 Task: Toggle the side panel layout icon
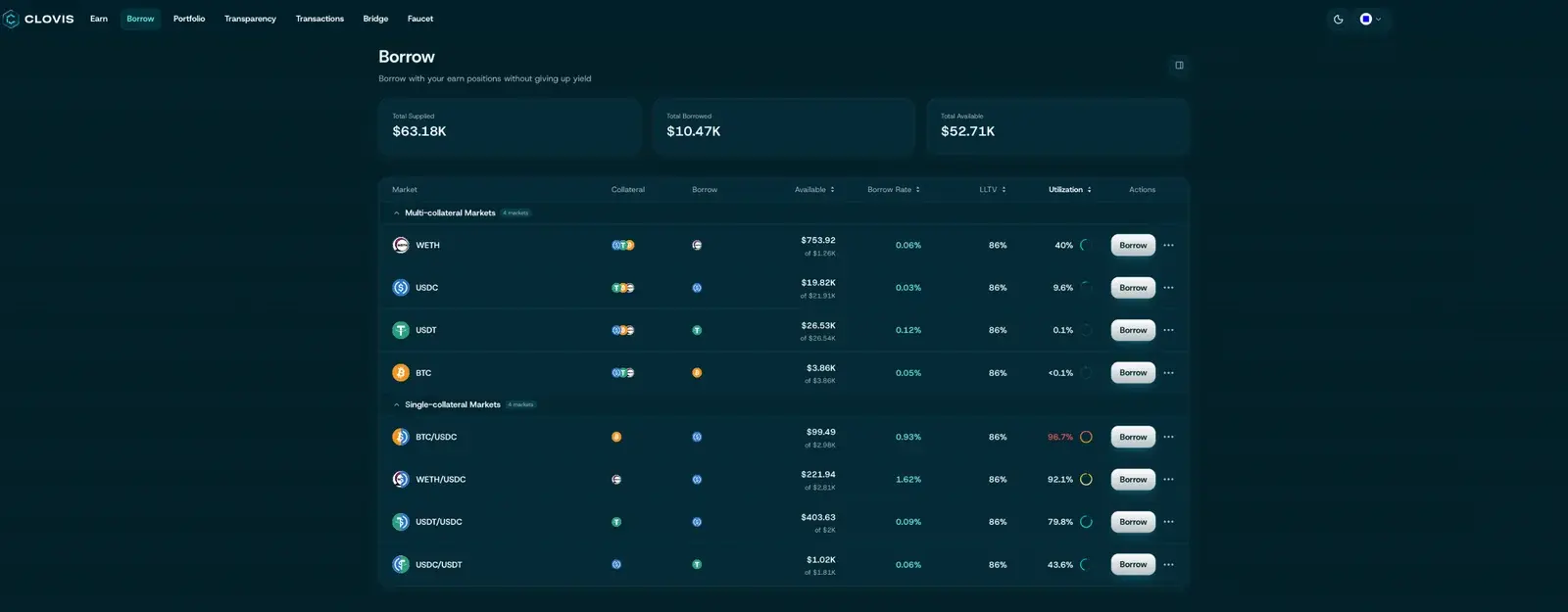pyautogui.click(x=1179, y=66)
